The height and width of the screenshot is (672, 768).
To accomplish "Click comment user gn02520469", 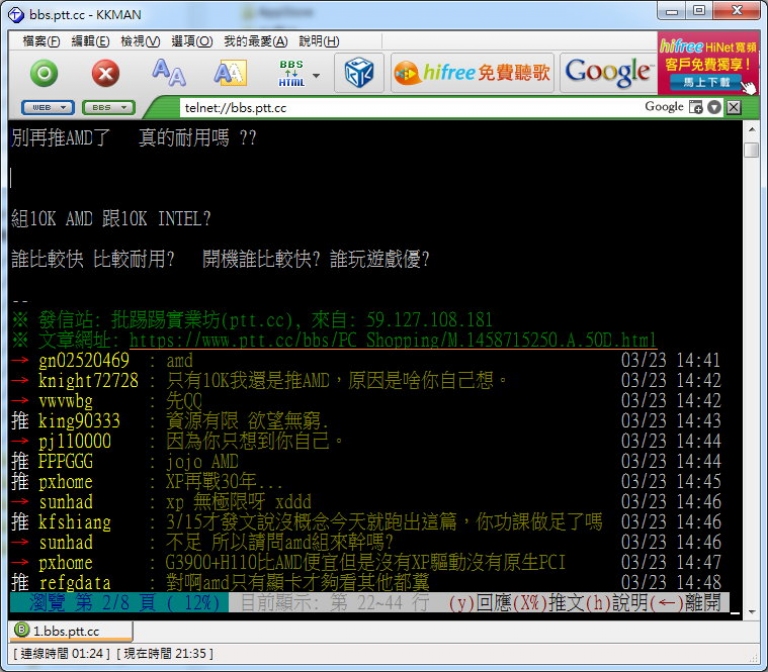I will (84, 360).
